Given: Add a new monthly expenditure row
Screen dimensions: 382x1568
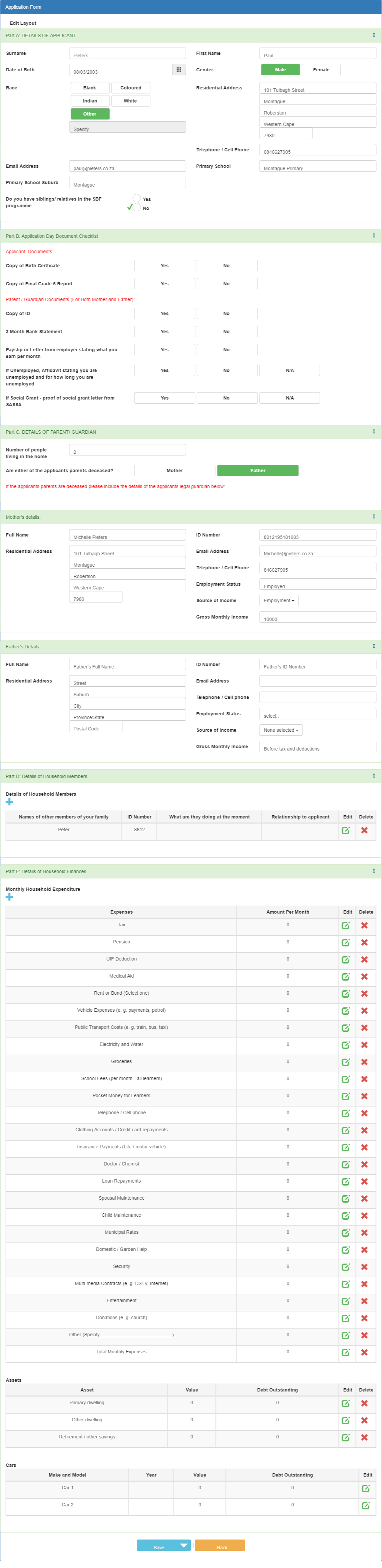Looking at the screenshot, I should pos(9,897).
